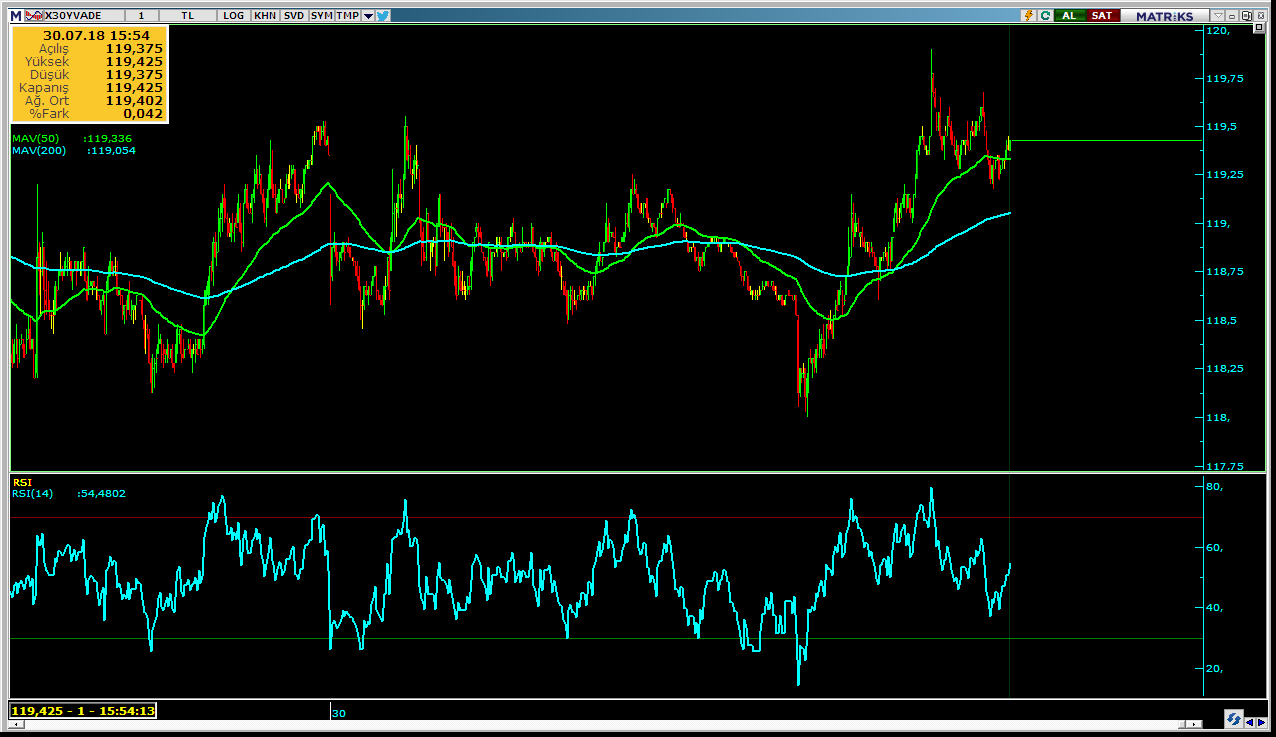Viewport: 1276px width, 737px height.
Task: Click the Twitter bird icon
Action: (383, 16)
